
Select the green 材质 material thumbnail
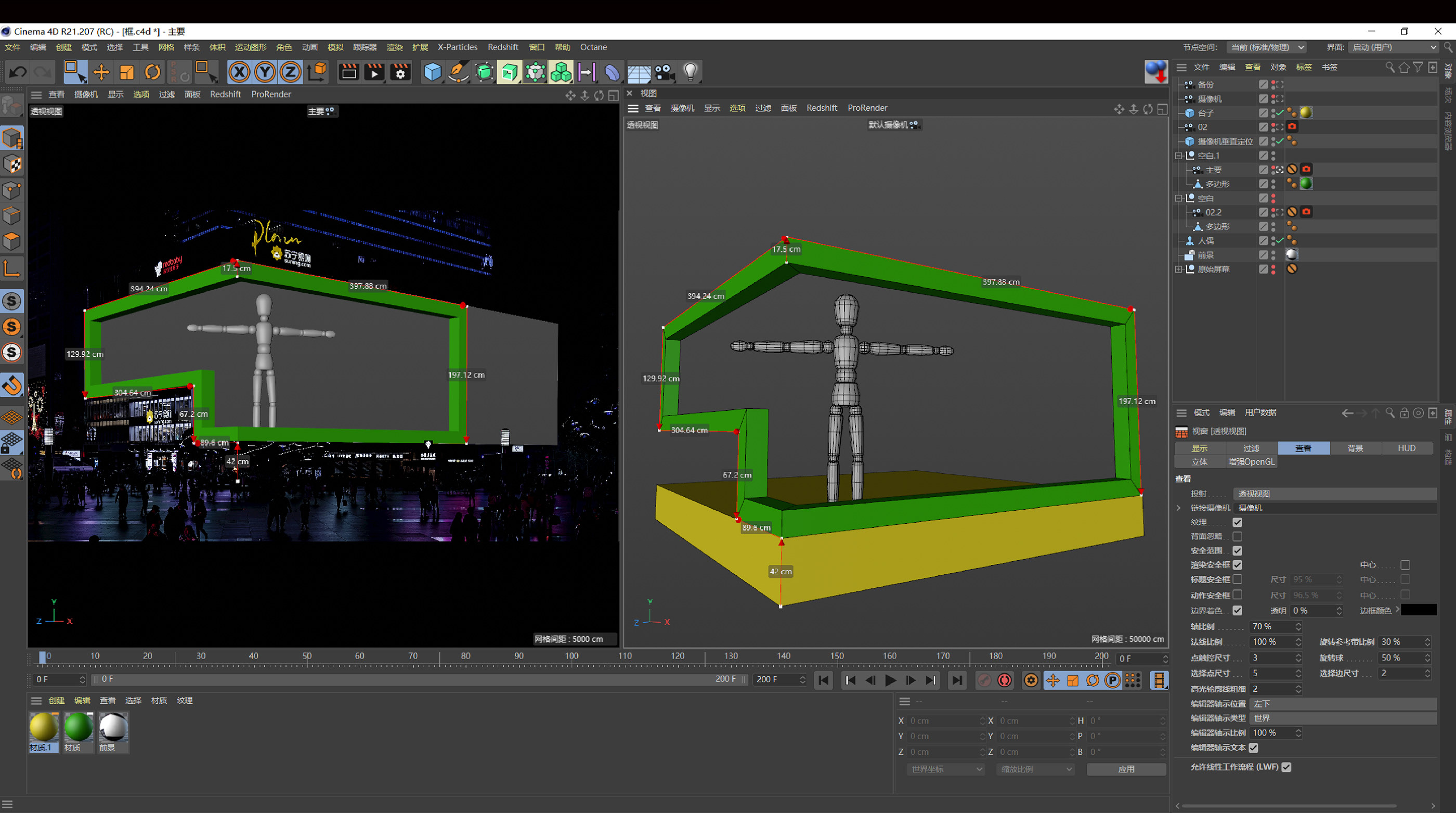tap(78, 727)
